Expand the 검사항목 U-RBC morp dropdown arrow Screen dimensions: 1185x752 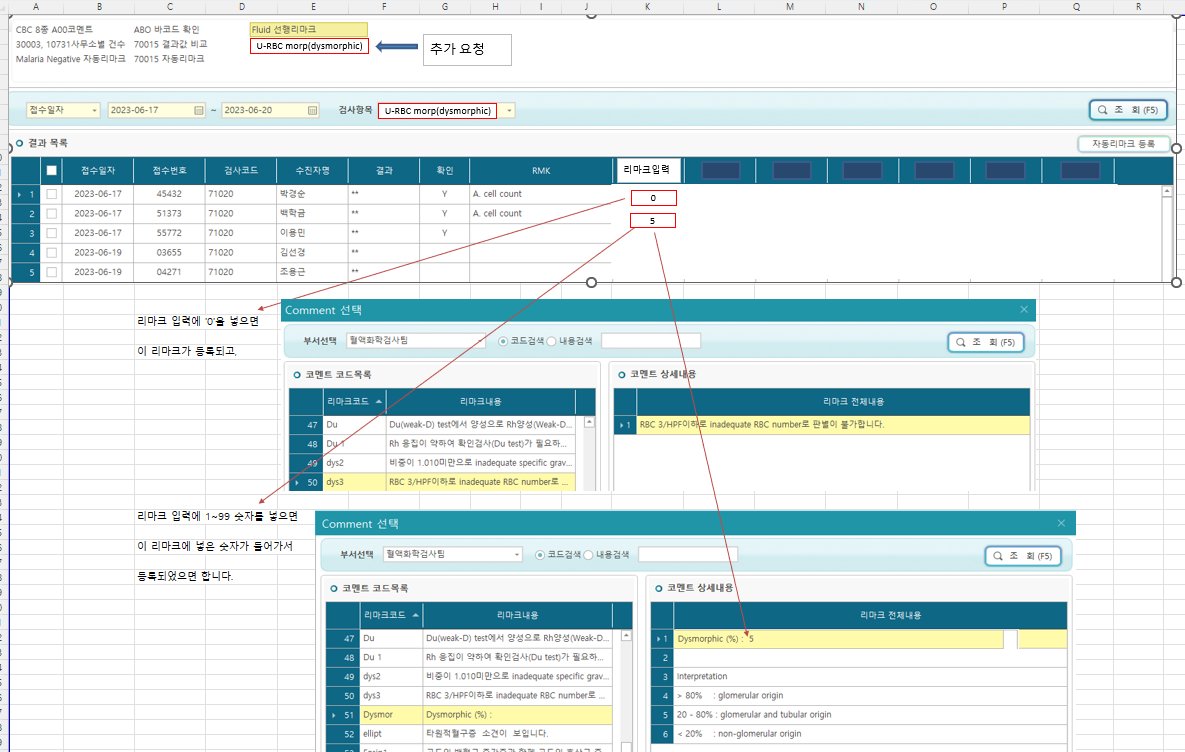510,111
